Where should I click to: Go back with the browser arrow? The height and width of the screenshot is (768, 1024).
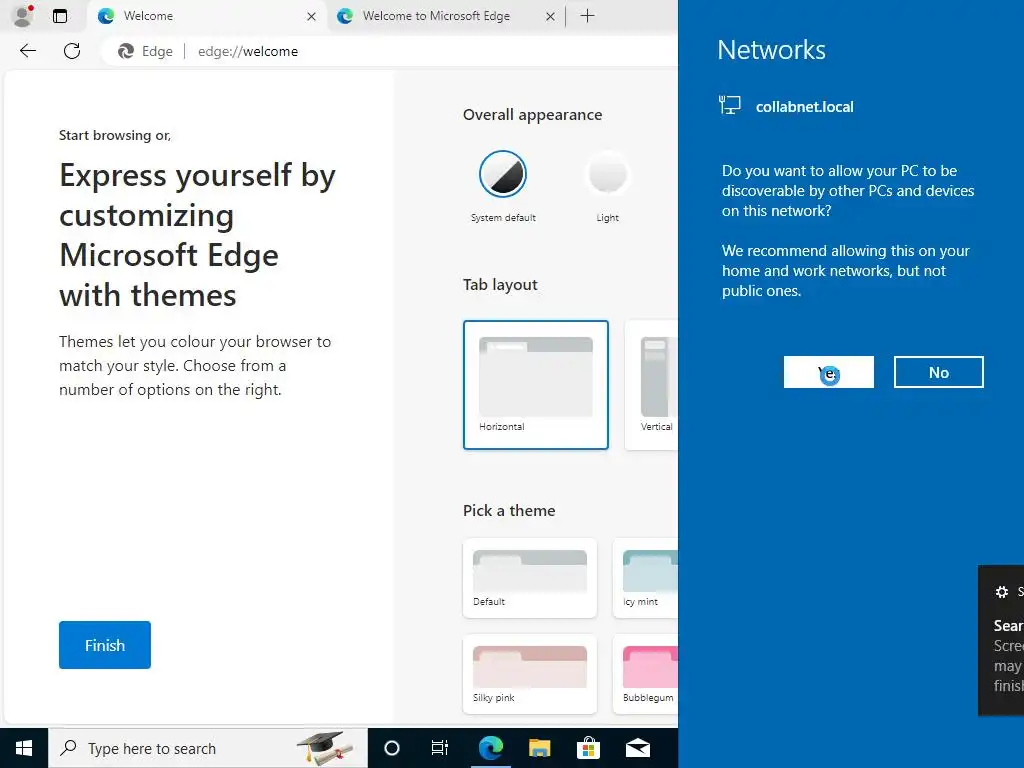[x=27, y=51]
